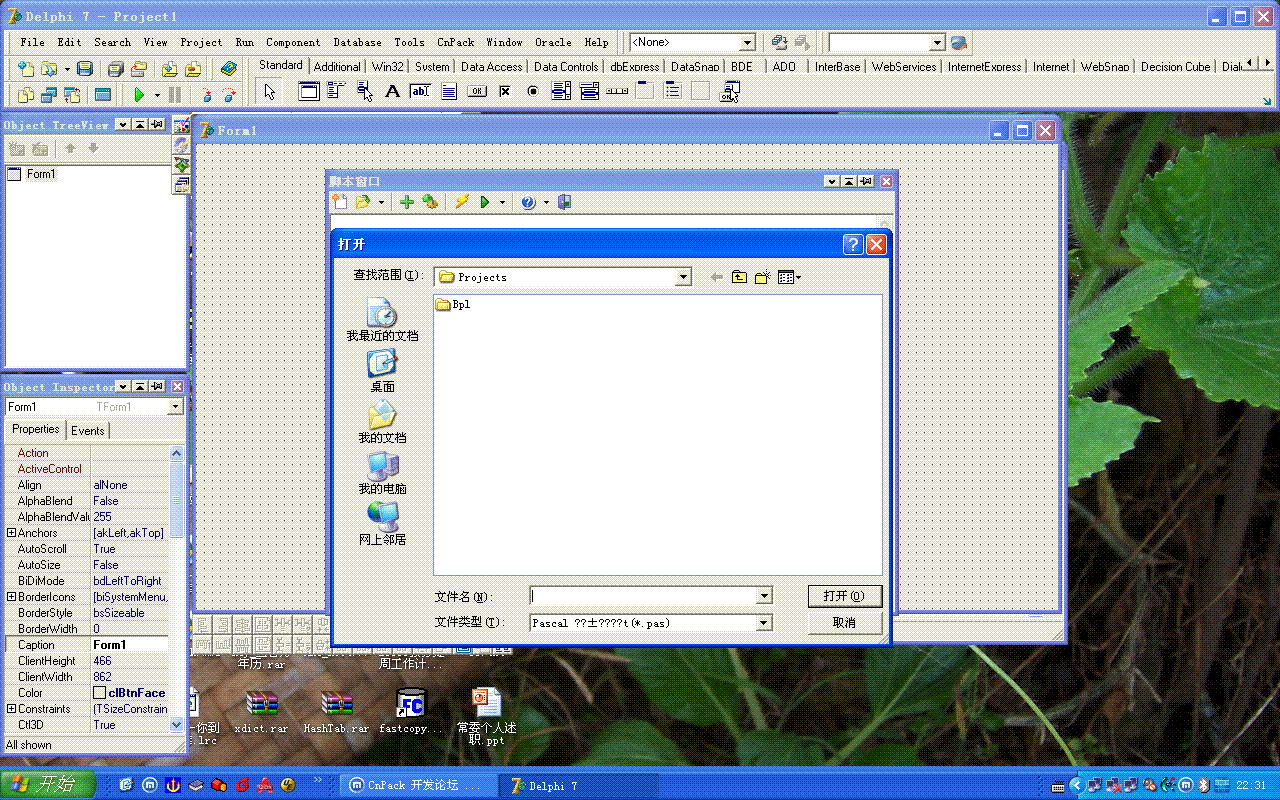Viewport: 1280px width, 800px height.
Task: Click the up one level folder icon
Action: pos(739,277)
